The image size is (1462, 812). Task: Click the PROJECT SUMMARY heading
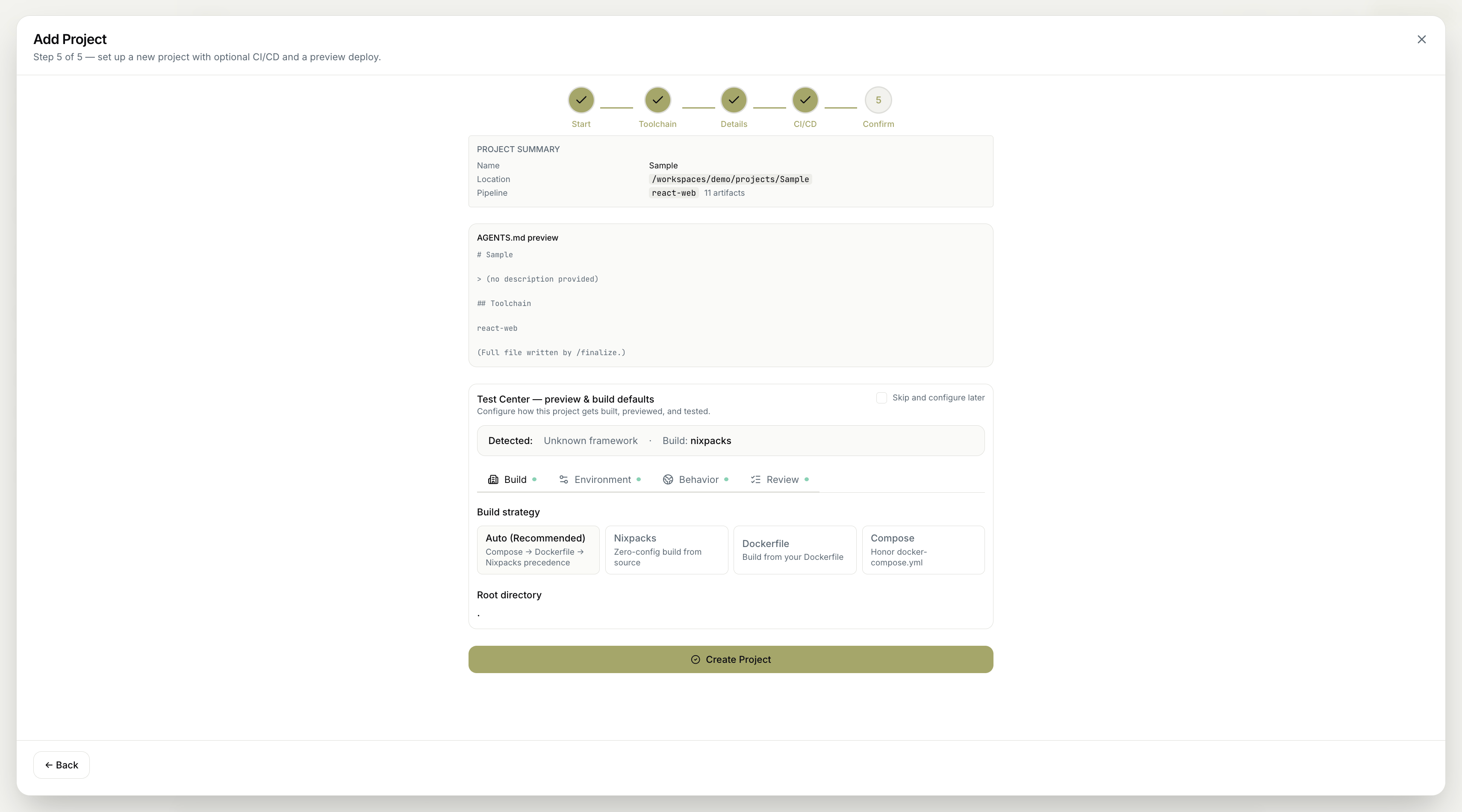518,149
